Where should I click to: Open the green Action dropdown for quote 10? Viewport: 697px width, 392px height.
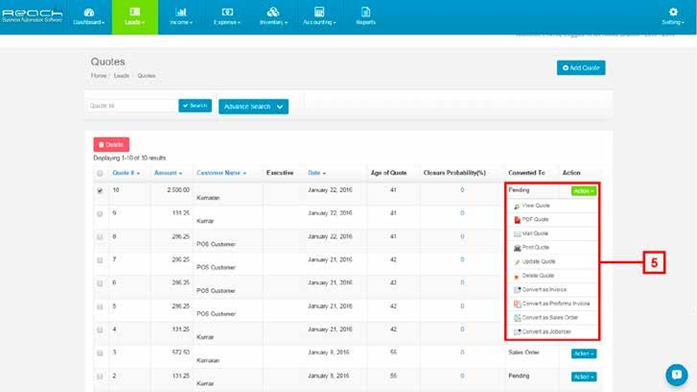[584, 191]
